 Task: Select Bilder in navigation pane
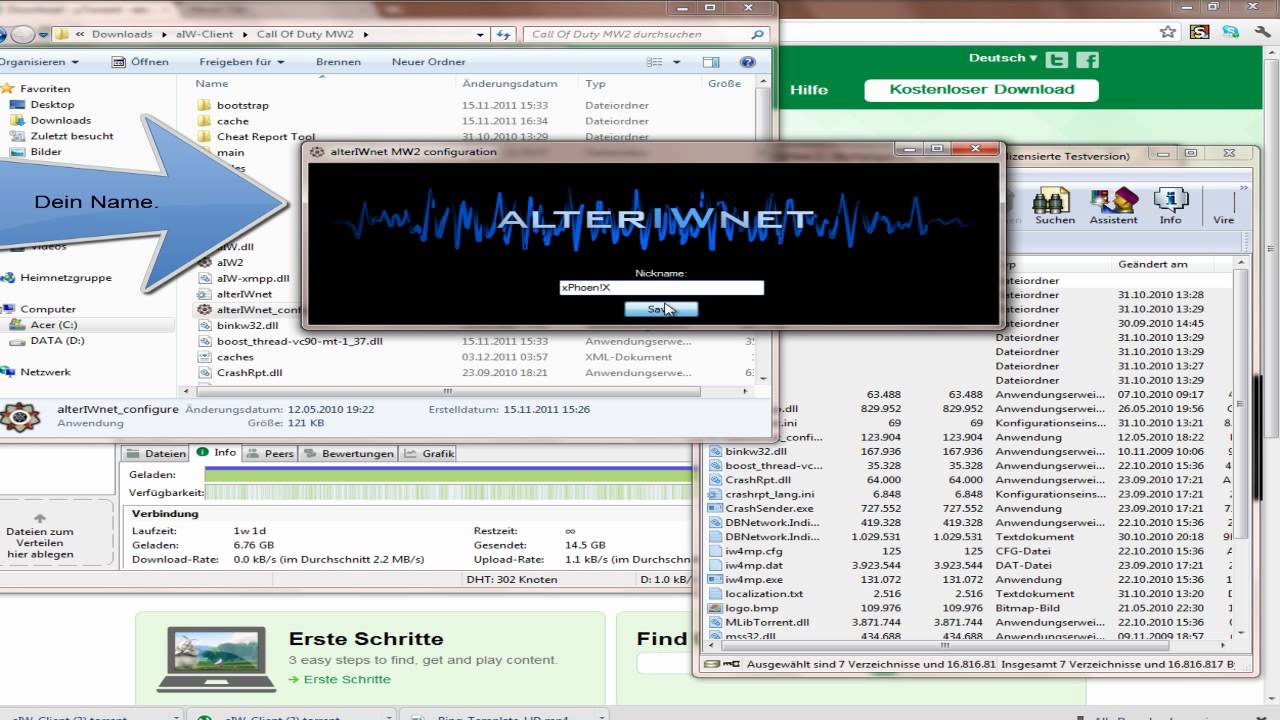click(x=46, y=152)
